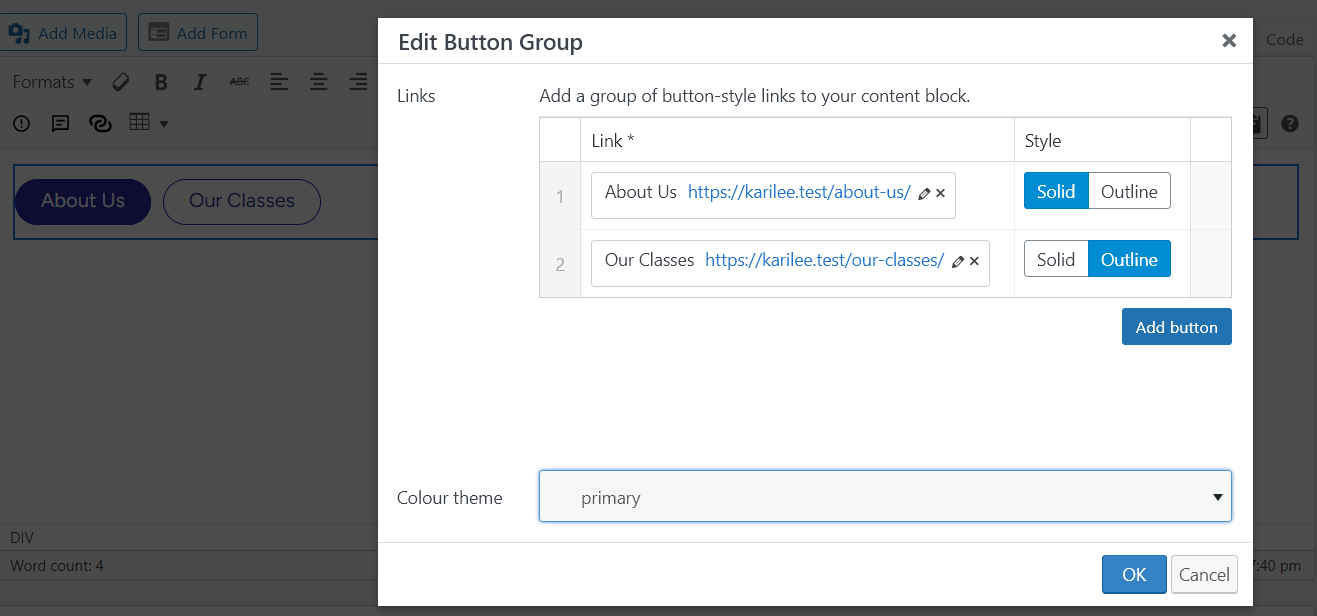Follow the our-classes hyperlink
Image resolution: width=1317 pixels, height=616 pixels.
[x=824, y=259]
